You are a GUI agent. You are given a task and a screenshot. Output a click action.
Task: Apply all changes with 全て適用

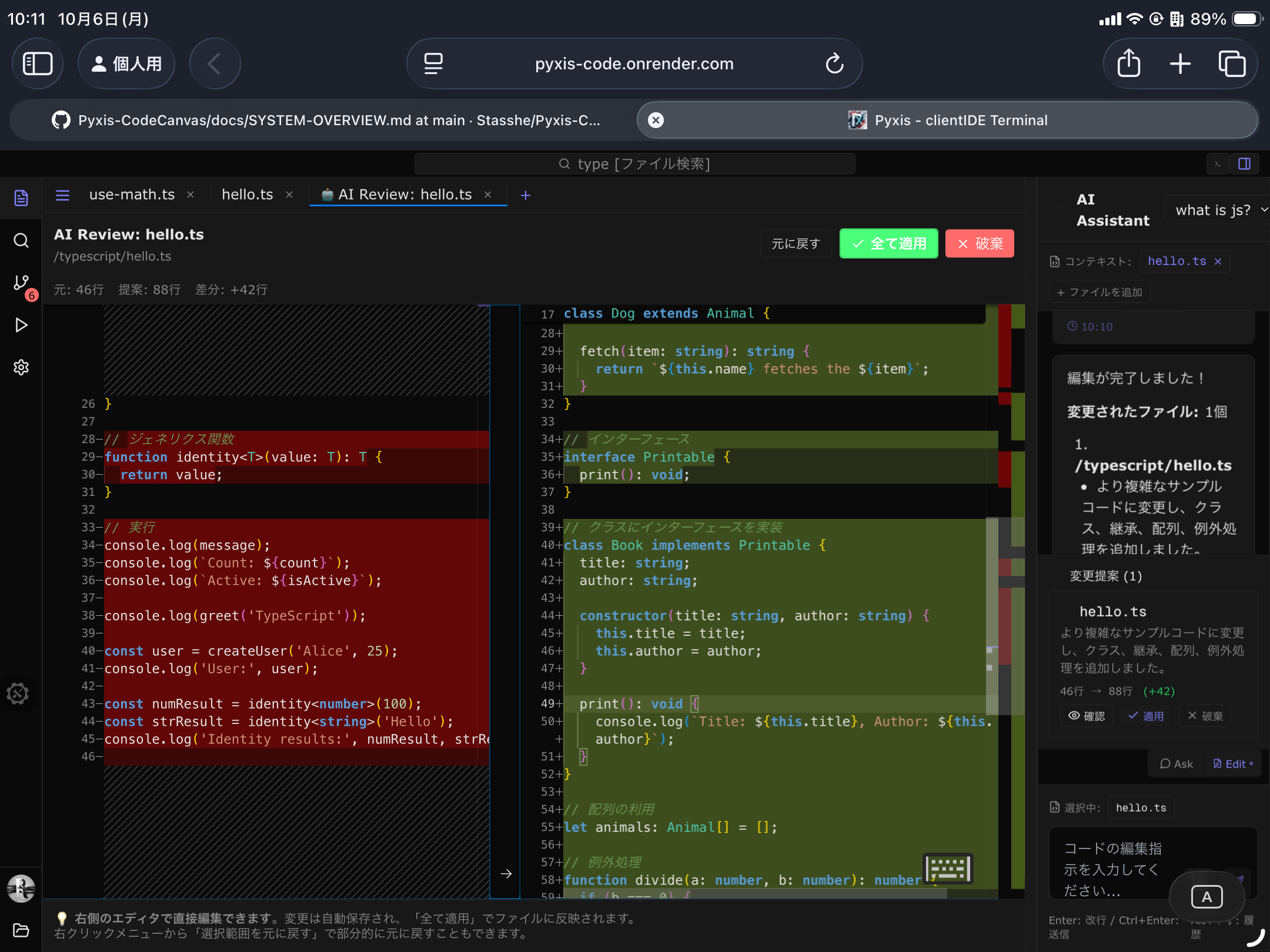click(888, 243)
